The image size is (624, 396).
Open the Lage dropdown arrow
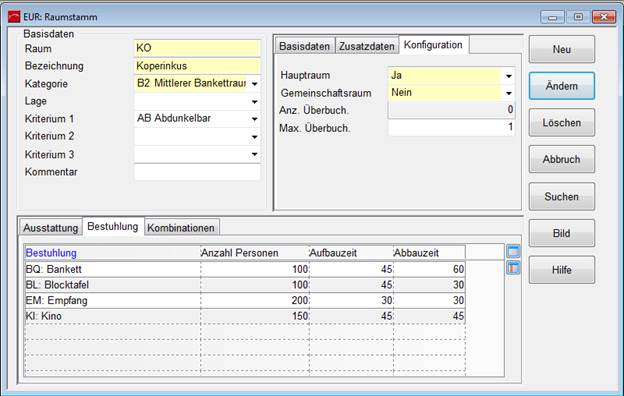255,102
